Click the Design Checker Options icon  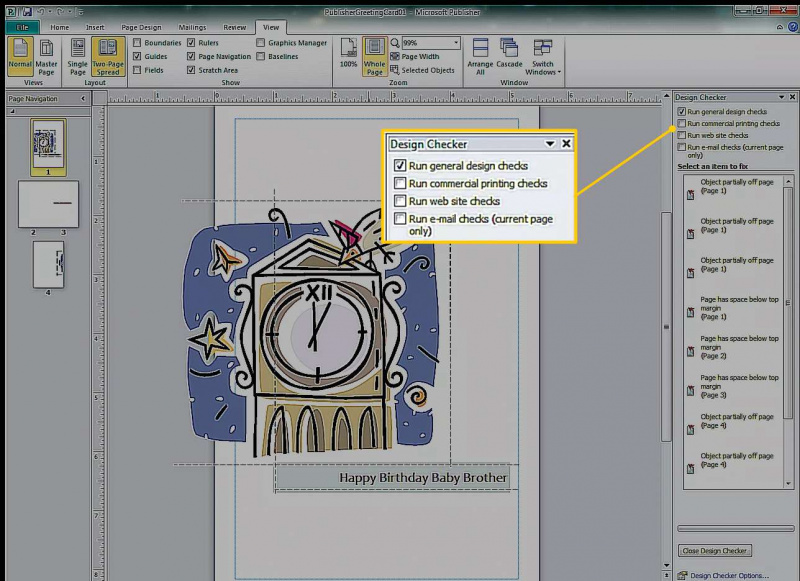pyautogui.click(x=682, y=575)
